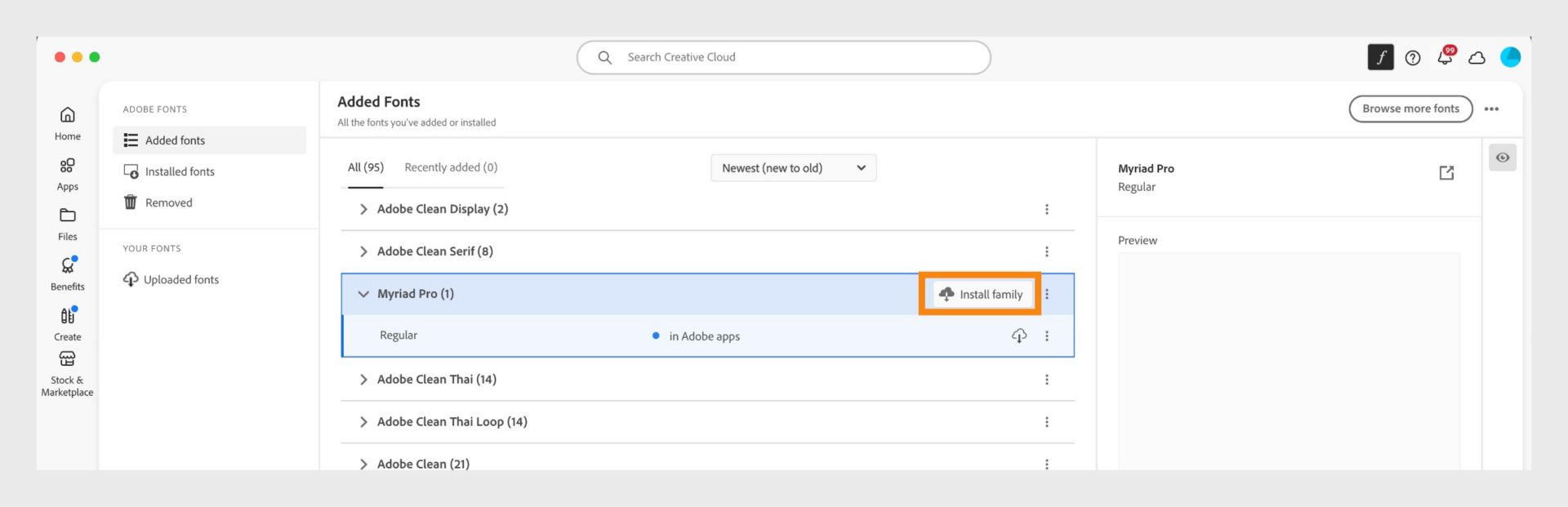
Task: Toggle the preview panel eye icon
Action: coord(1502,158)
